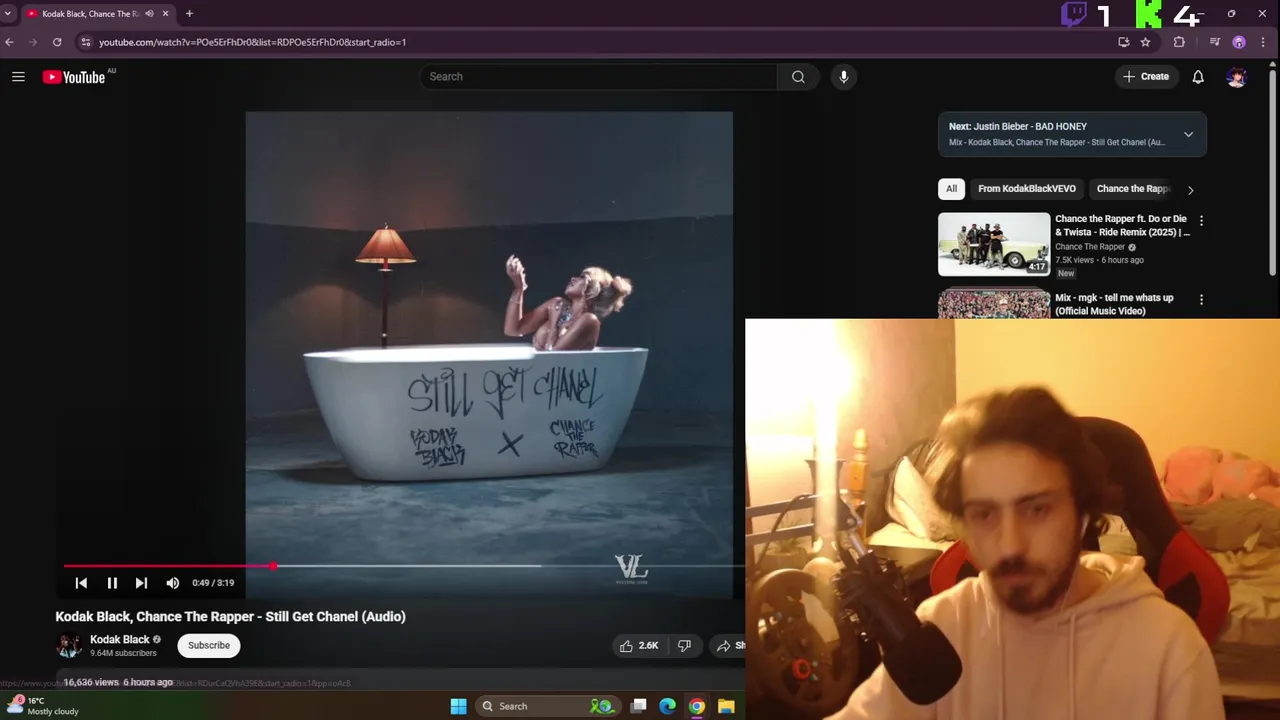Screen dimensions: 1280x720
Task: Select From KodakBlackVEVO filter chip
Action: (x=1027, y=189)
